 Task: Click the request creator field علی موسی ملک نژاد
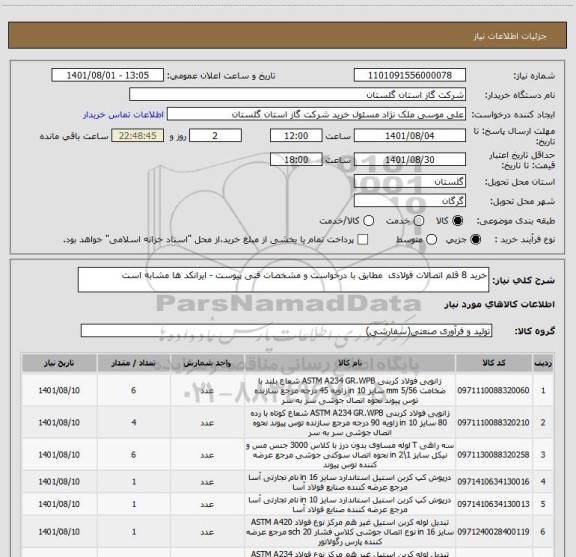[x=316, y=114]
